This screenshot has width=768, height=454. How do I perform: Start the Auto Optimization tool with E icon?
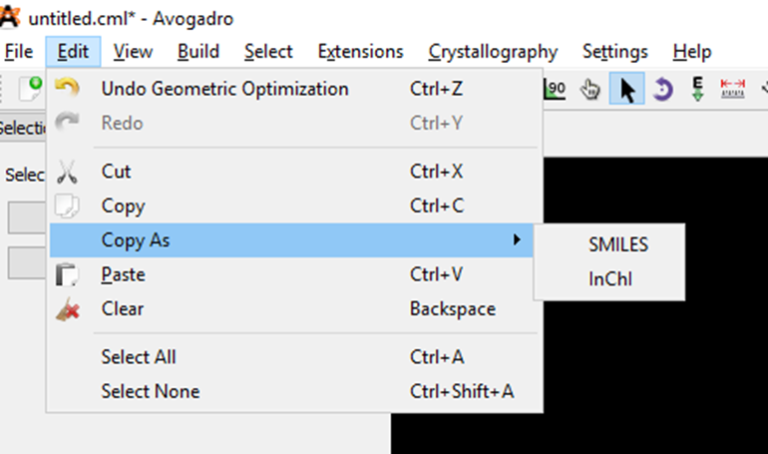click(x=698, y=89)
